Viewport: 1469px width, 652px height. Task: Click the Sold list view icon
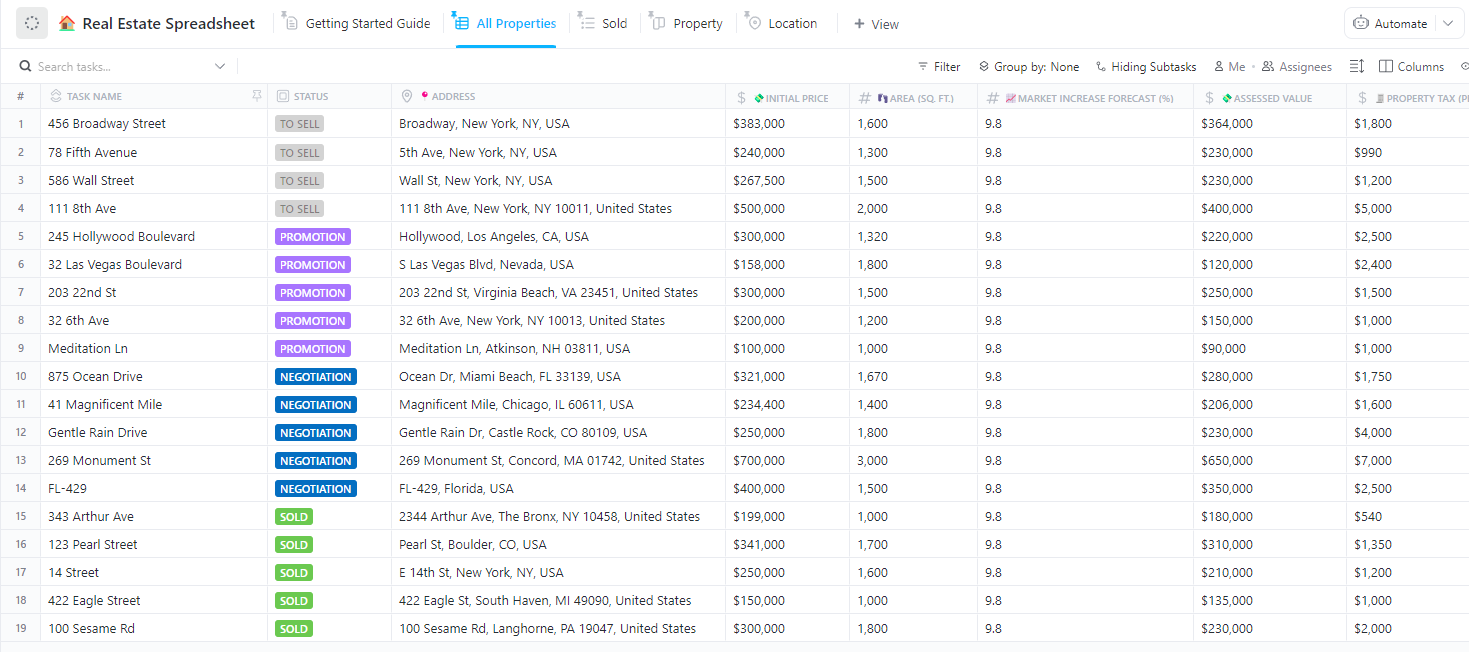coord(587,22)
